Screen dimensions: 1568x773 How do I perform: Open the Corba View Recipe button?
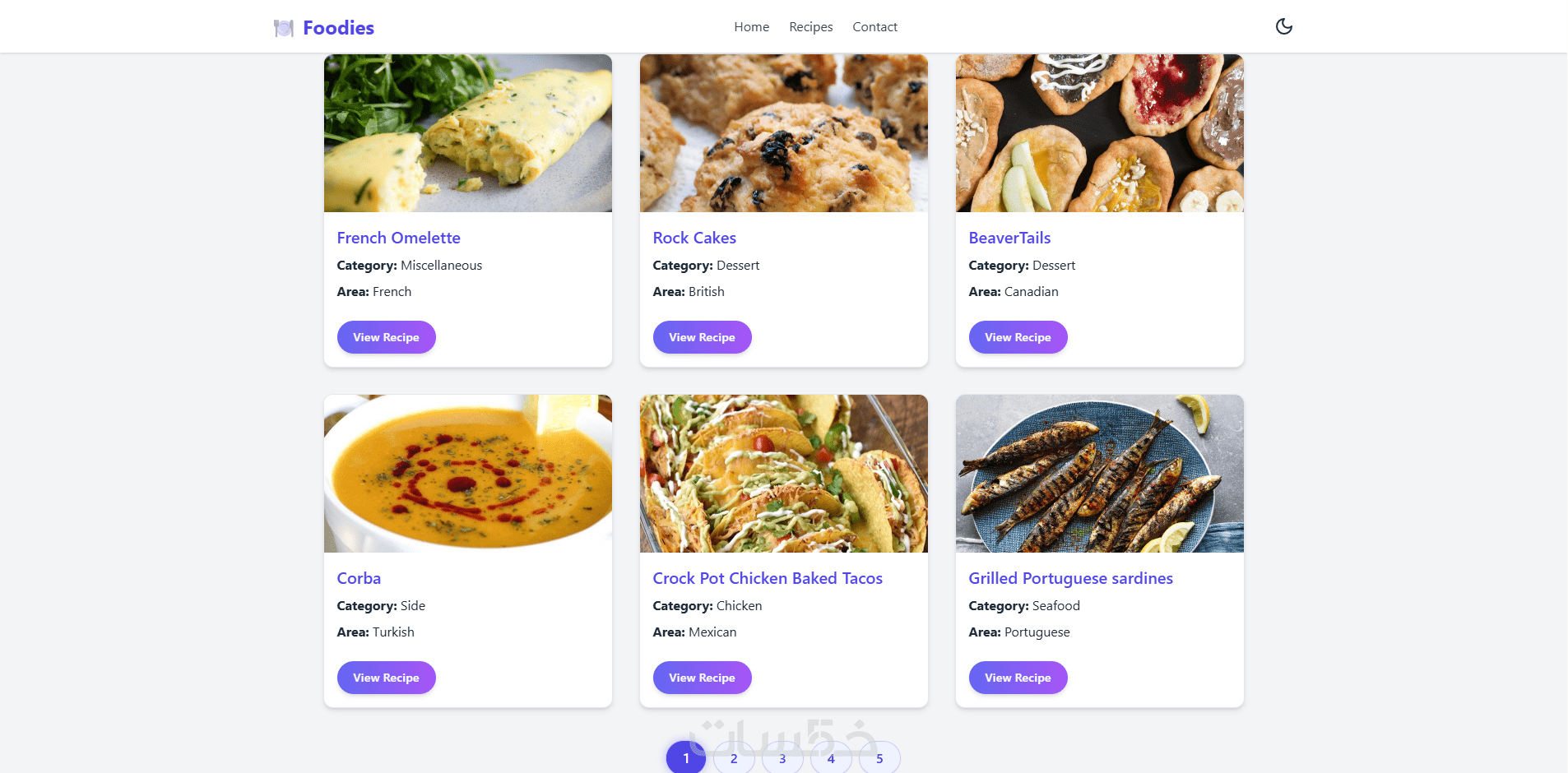[x=386, y=678]
